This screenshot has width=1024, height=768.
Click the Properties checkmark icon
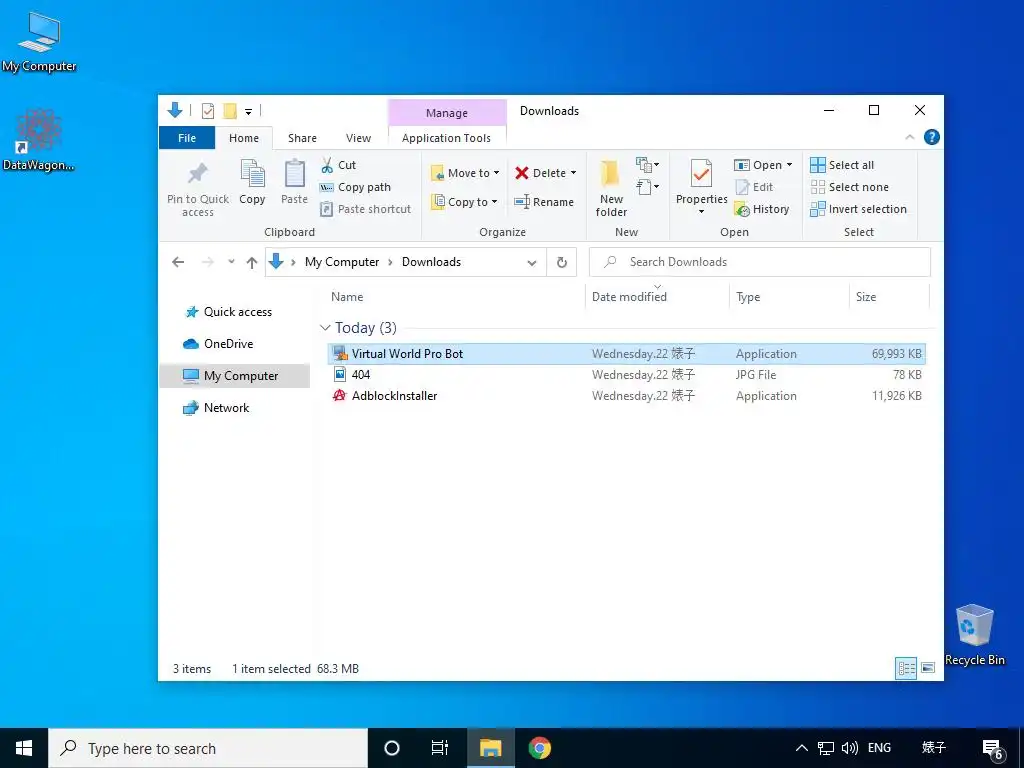pos(701,174)
